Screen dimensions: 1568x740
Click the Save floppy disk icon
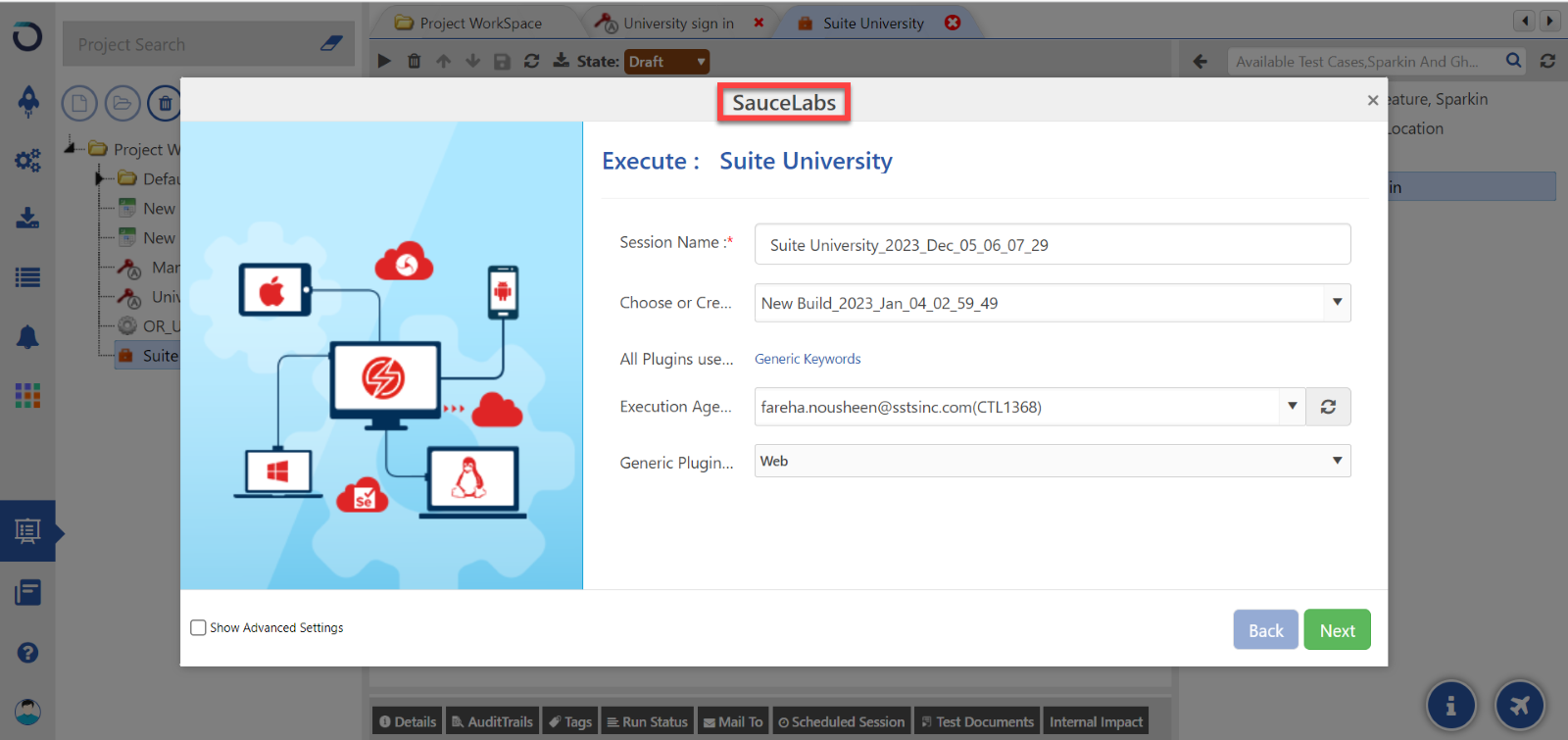(x=502, y=61)
